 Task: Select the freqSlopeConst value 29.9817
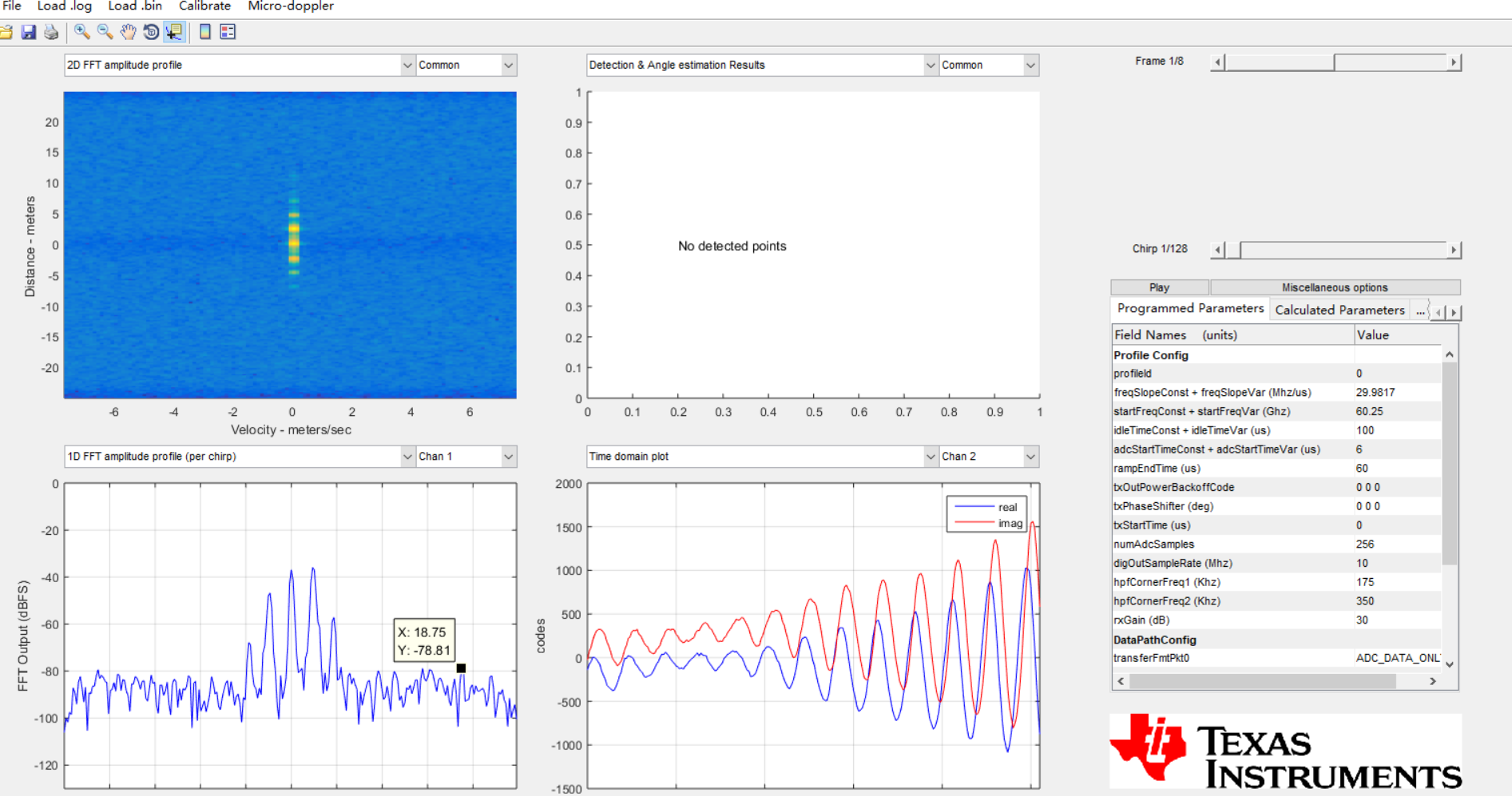tap(1375, 393)
